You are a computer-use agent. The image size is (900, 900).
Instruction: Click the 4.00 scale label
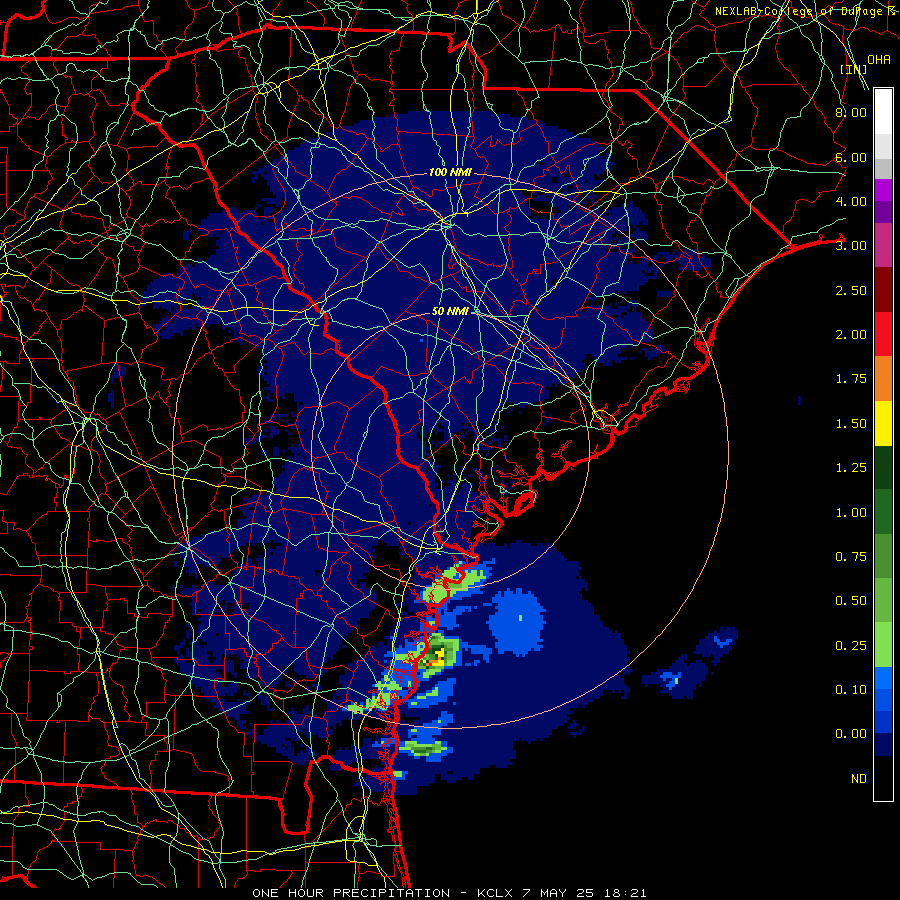click(x=851, y=201)
